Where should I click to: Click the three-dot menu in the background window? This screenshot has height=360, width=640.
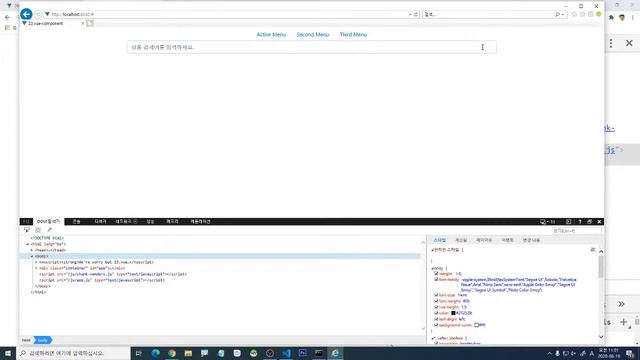tap(611, 43)
